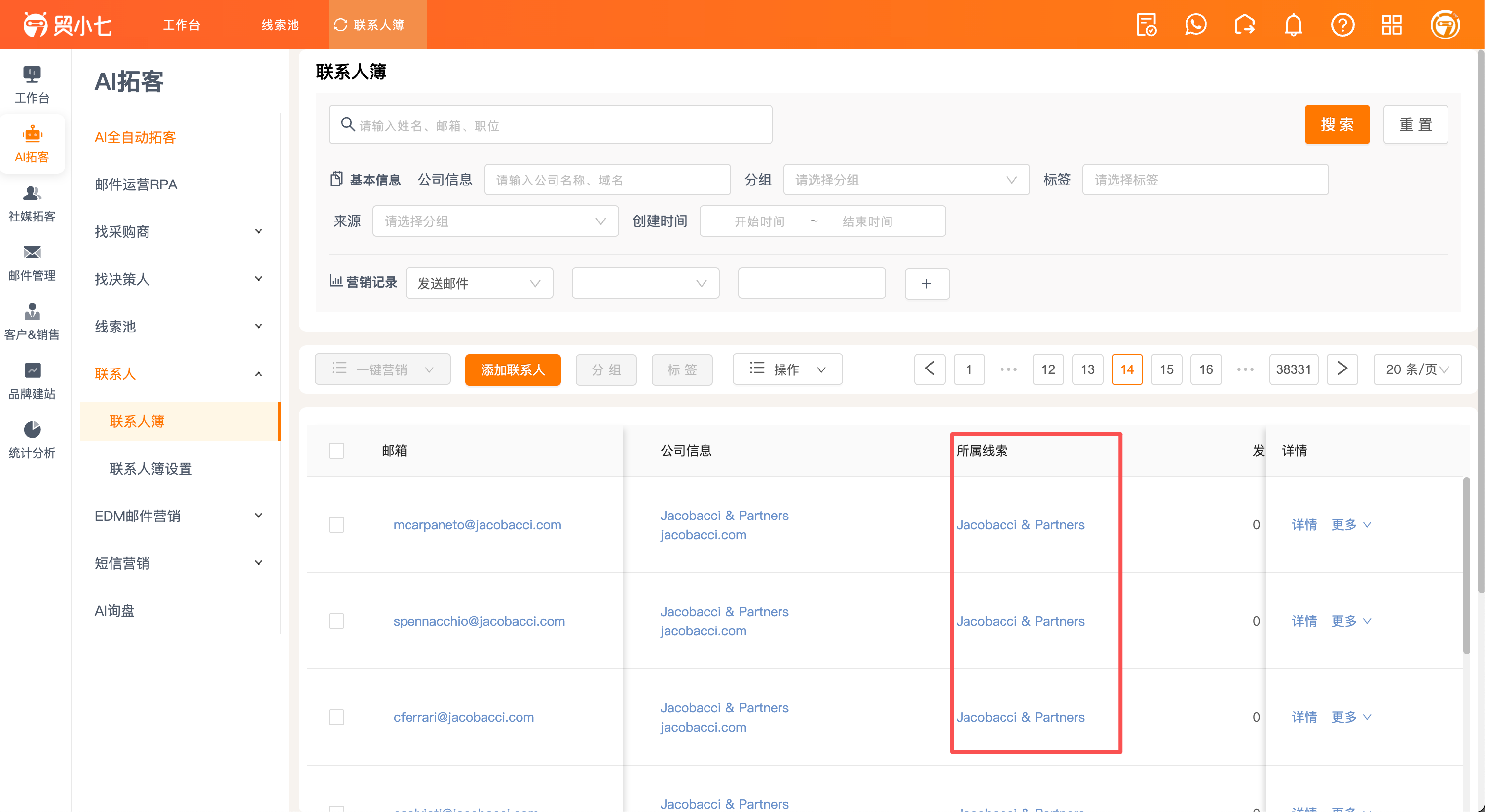This screenshot has height=812, width=1485.
Task: Open the apps grid icon
Action: (1391, 25)
